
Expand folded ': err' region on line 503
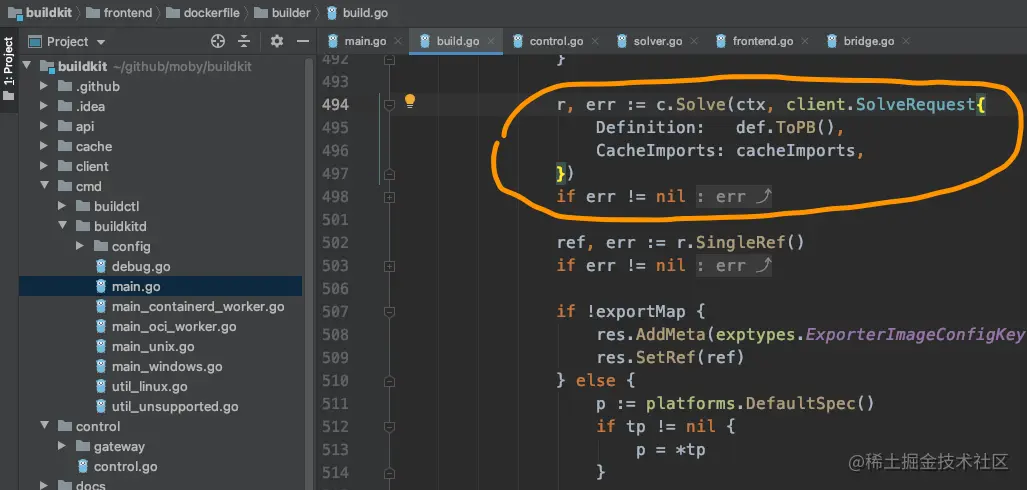pos(734,265)
